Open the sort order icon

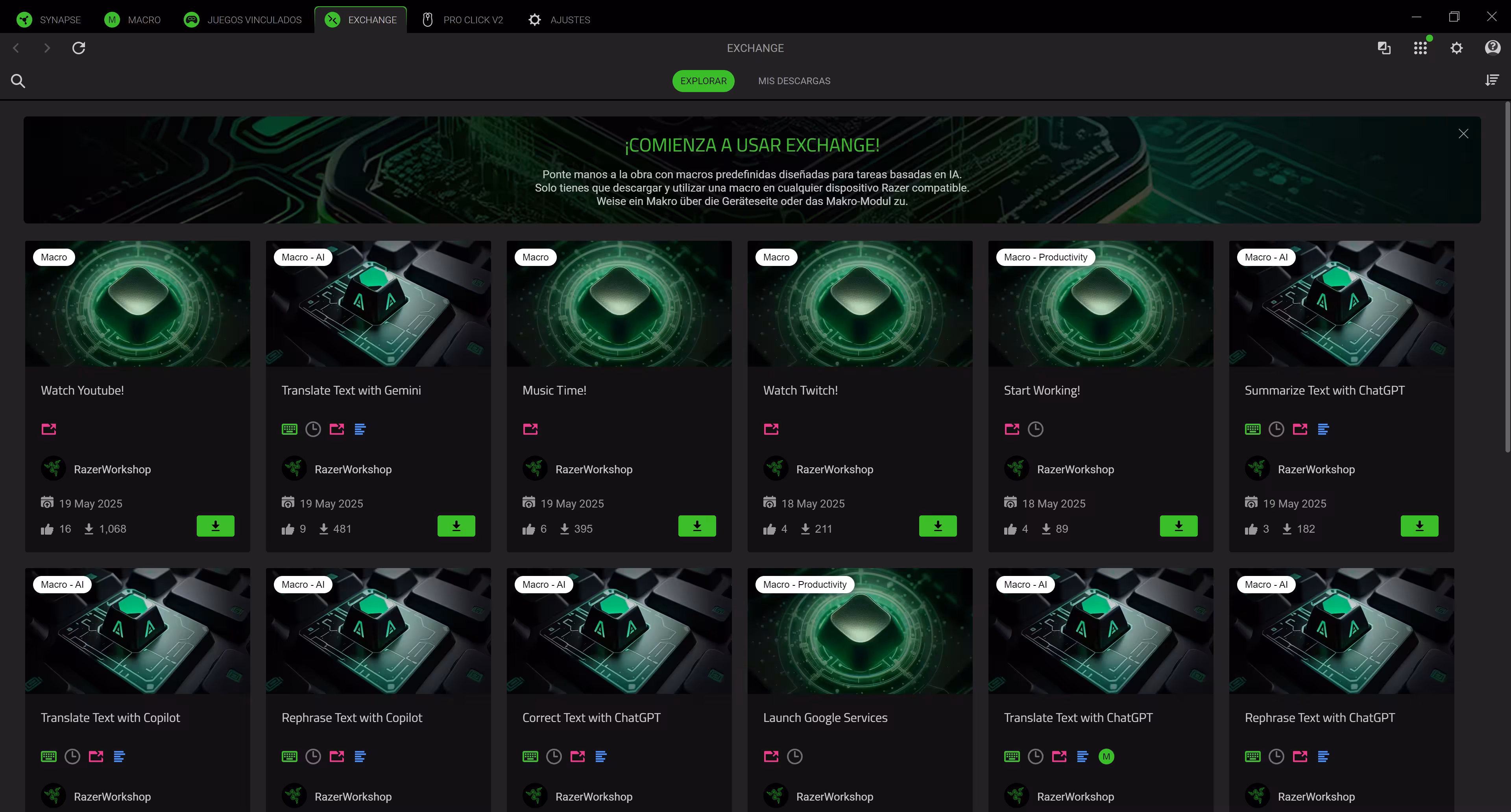[1492, 80]
